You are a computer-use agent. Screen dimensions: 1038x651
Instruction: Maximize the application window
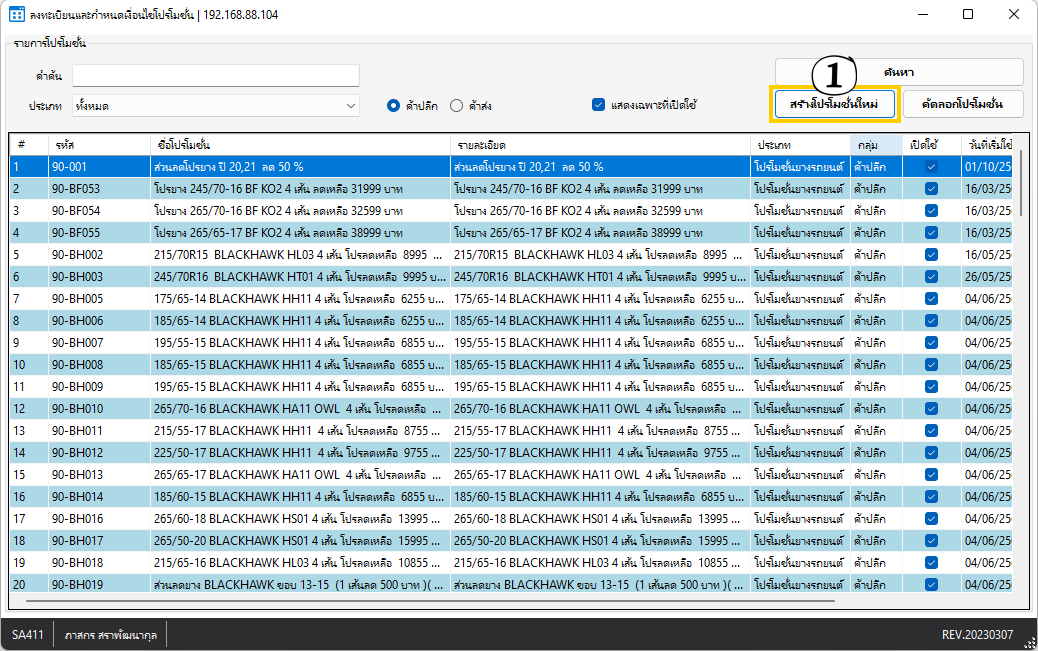click(x=967, y=15)
